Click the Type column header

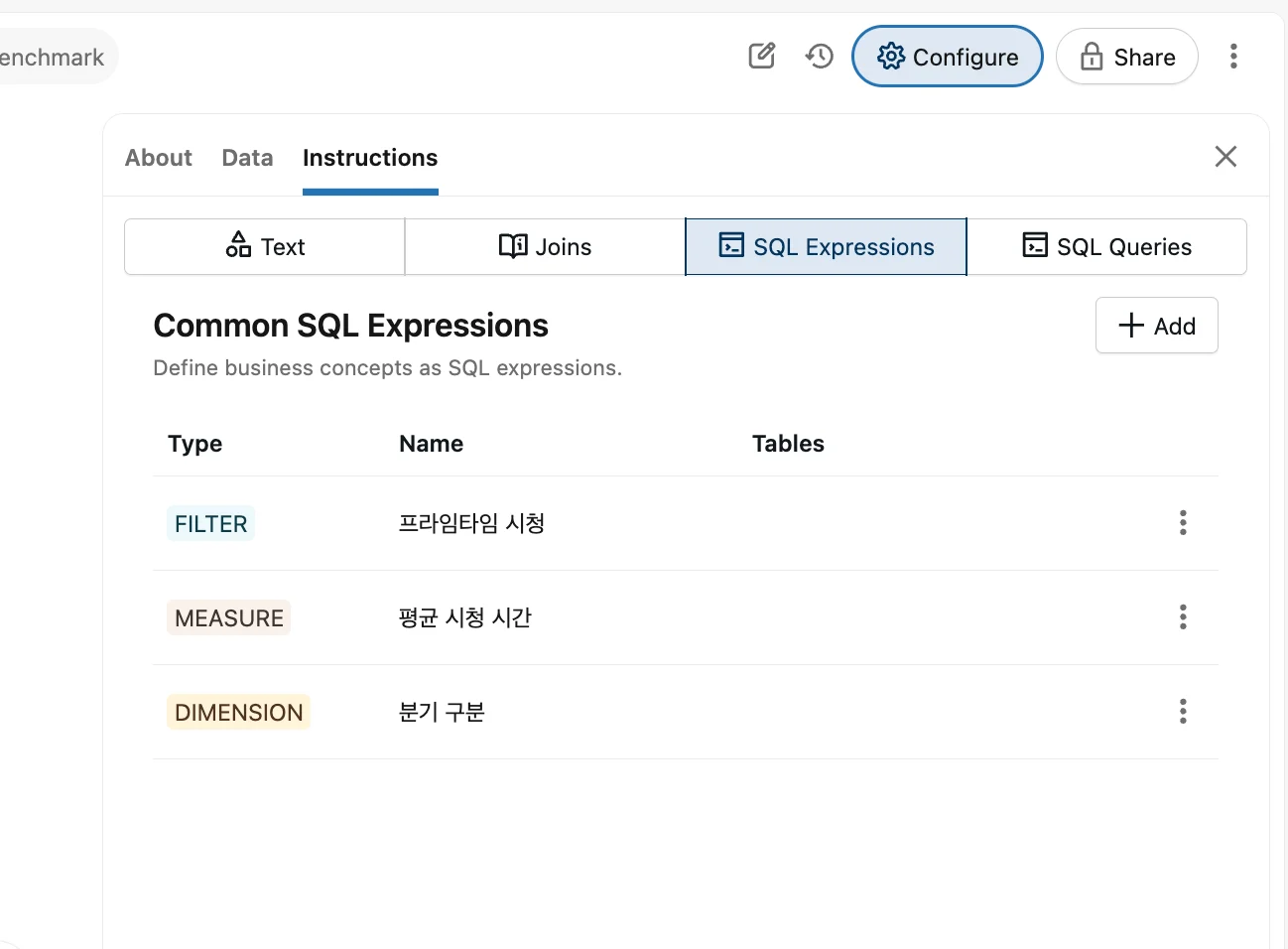(x=194, y=444)
